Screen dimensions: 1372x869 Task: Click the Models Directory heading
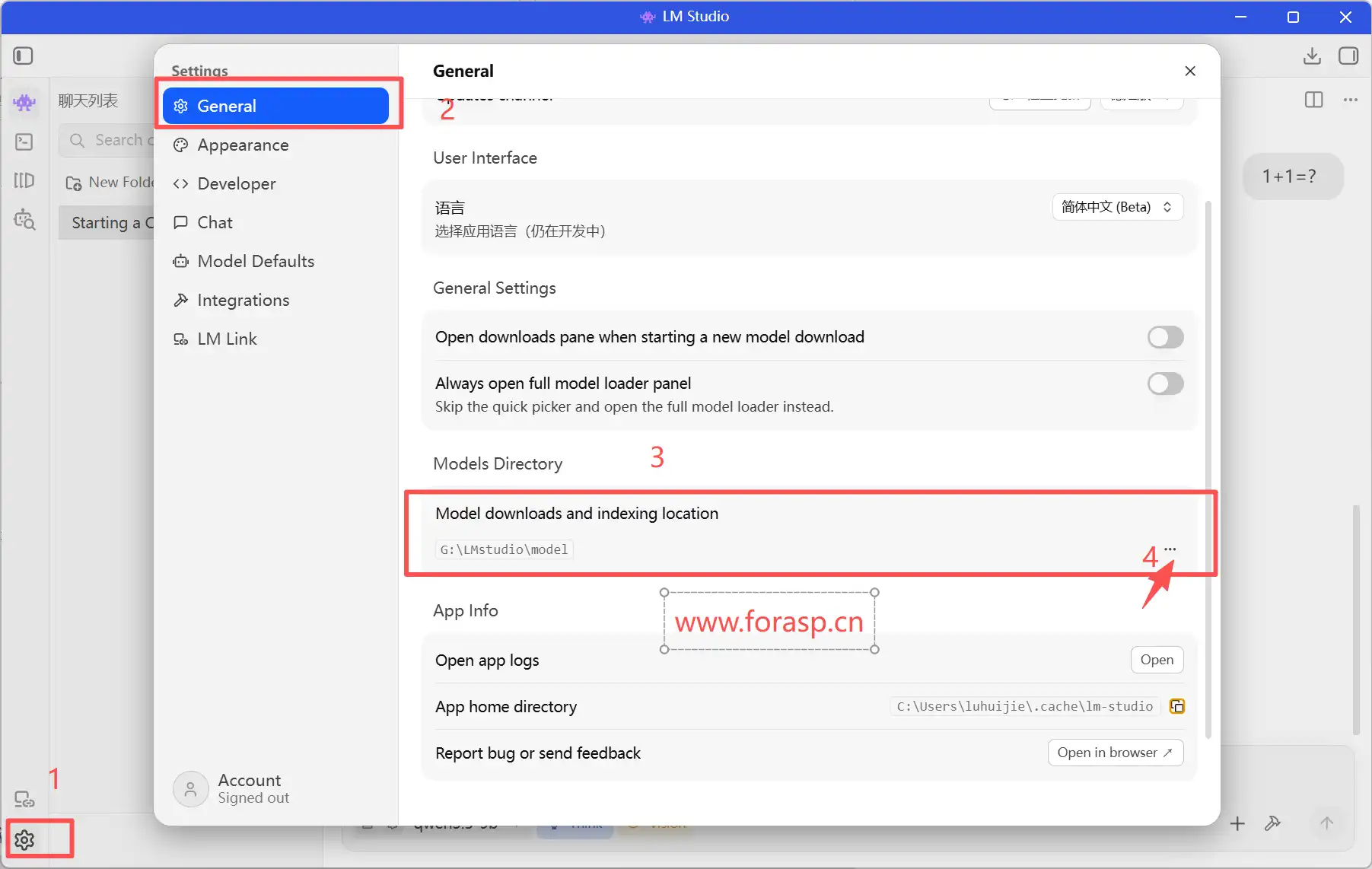498,463
